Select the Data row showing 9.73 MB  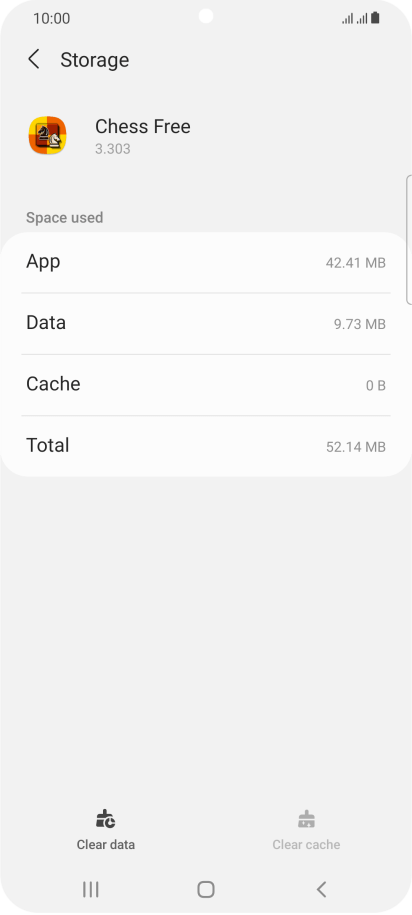[206, 323]
